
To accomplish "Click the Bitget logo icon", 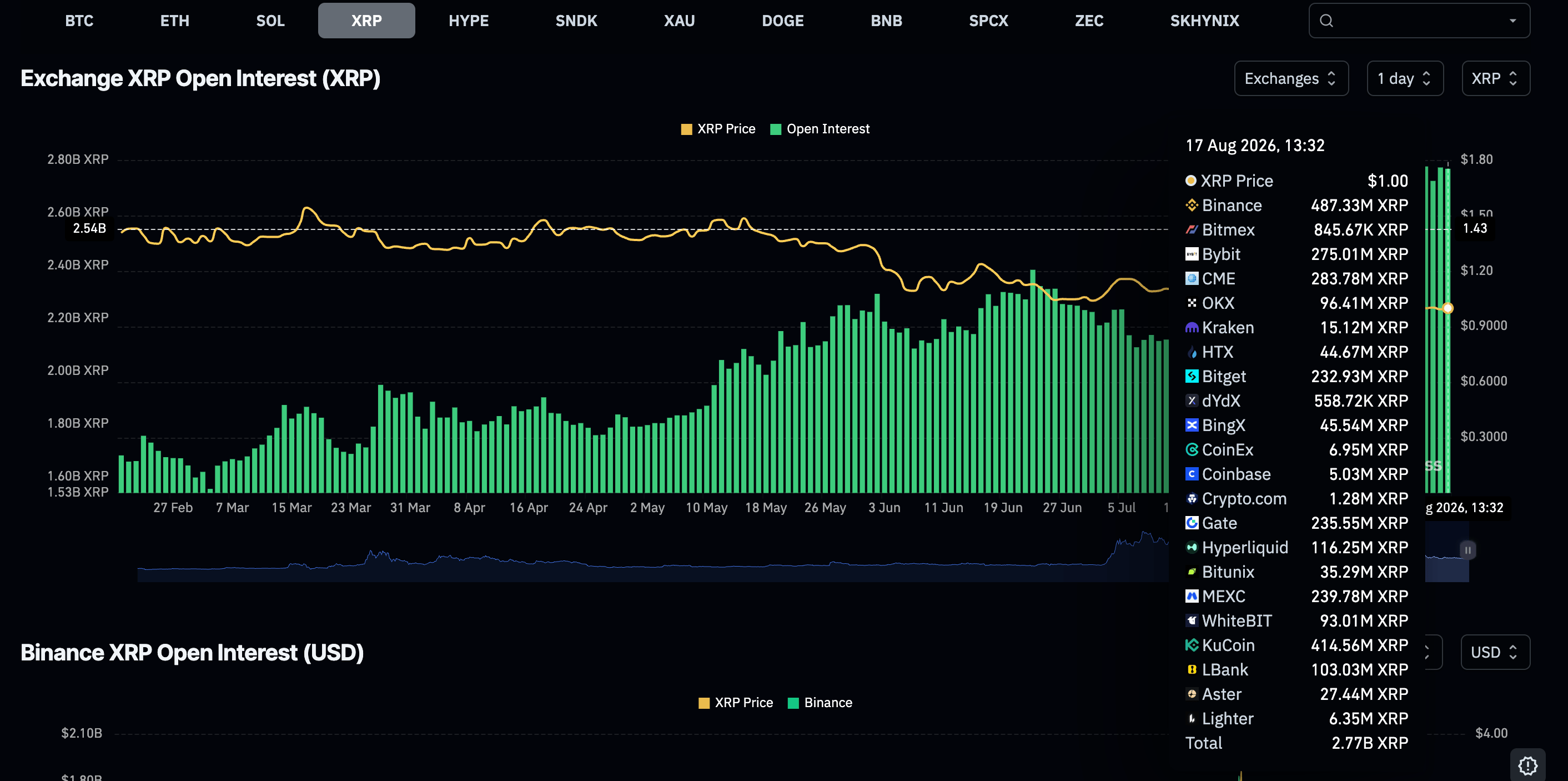I will click(x=1192, y=376).
